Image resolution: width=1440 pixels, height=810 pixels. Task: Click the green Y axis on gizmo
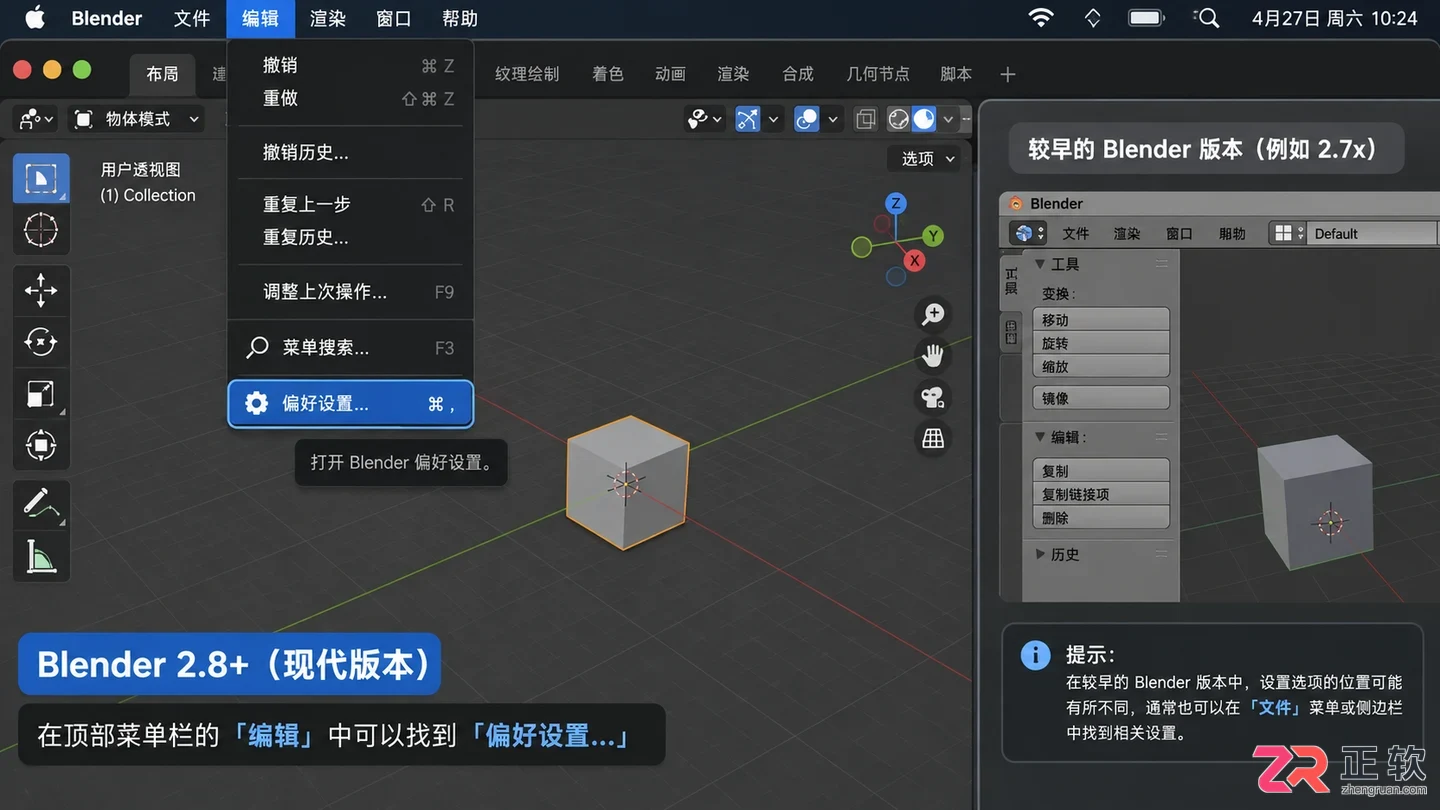pos(933,236)
